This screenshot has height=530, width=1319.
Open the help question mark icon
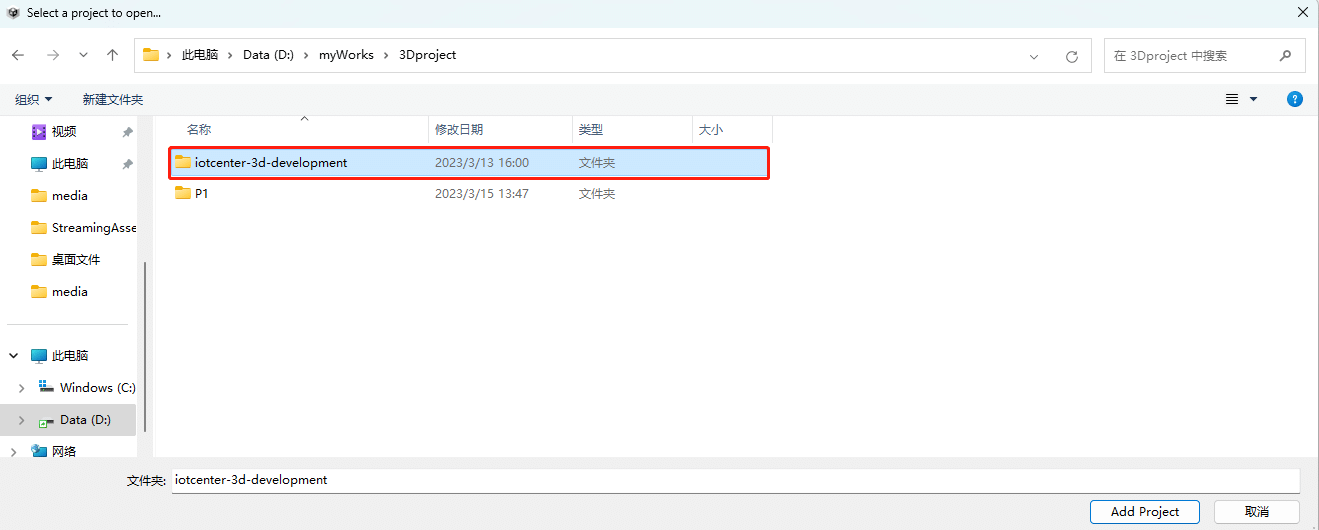coord(1294,99)
